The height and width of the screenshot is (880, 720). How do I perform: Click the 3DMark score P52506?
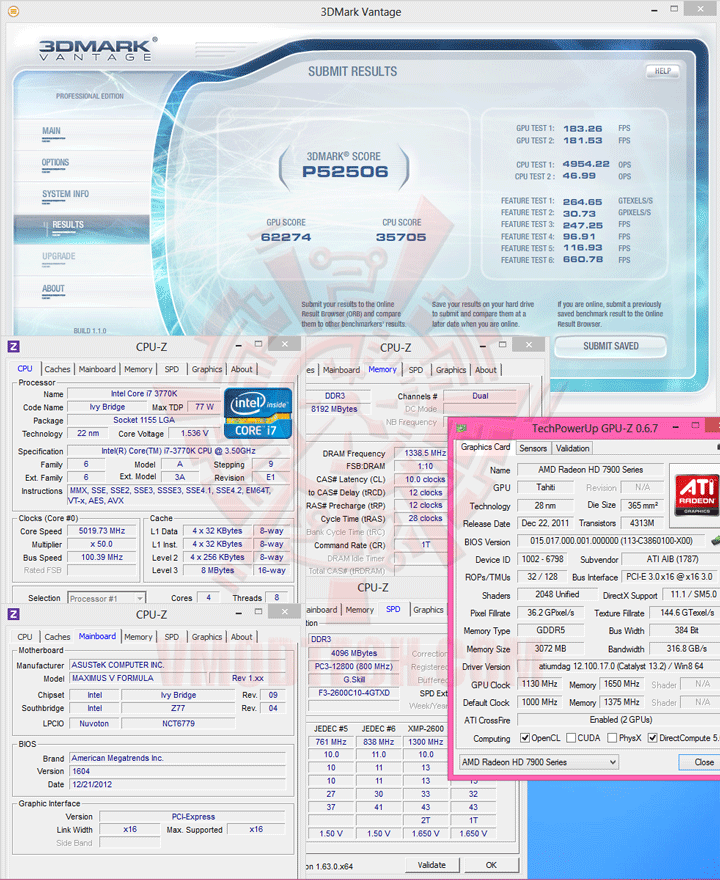coord(345,172)
